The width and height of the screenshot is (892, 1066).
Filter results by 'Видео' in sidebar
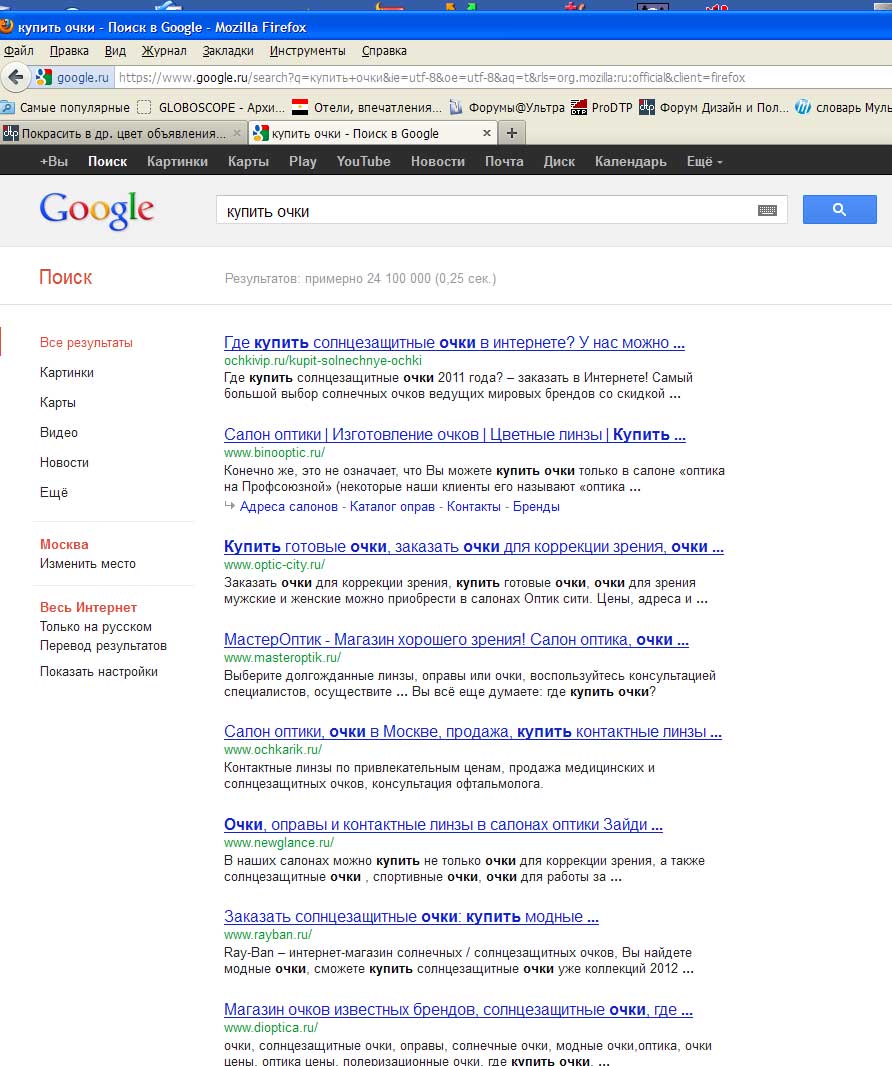tap(58, 432)
